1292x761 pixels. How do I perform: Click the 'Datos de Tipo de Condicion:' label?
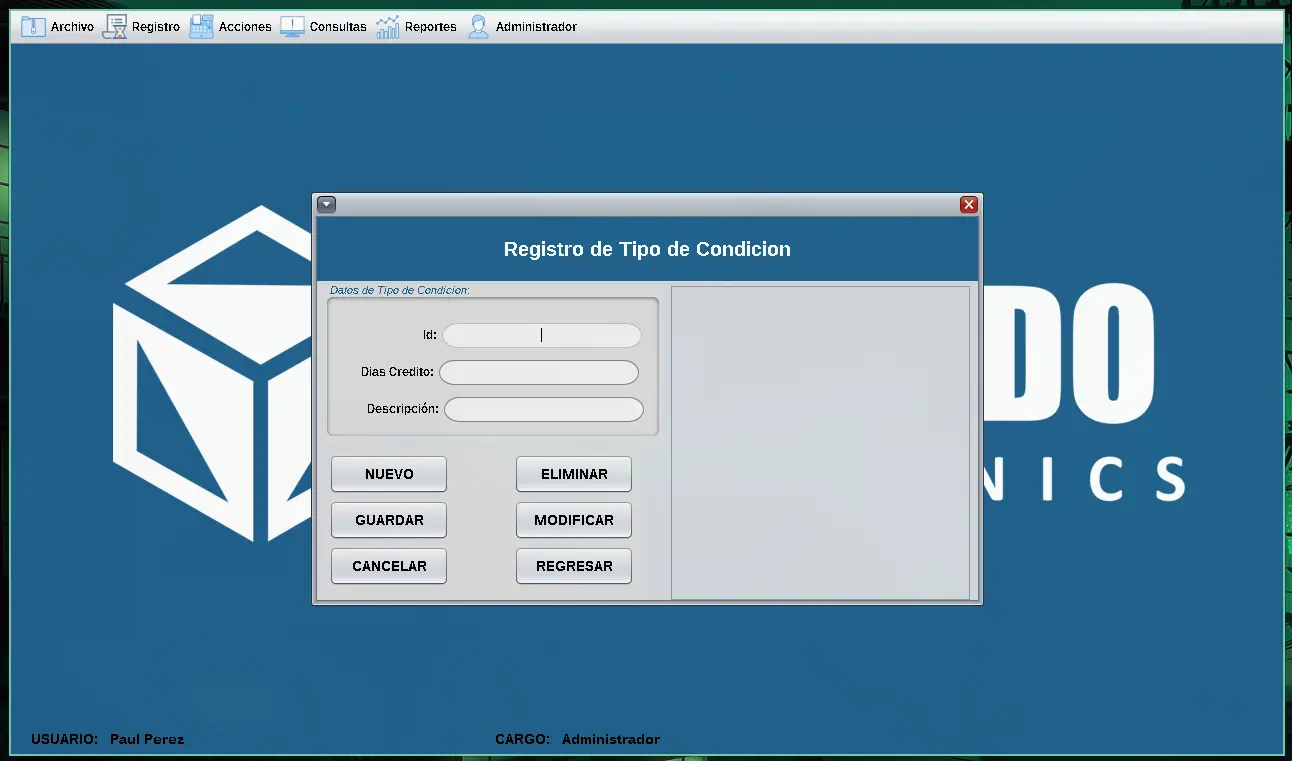pos(400,290)
